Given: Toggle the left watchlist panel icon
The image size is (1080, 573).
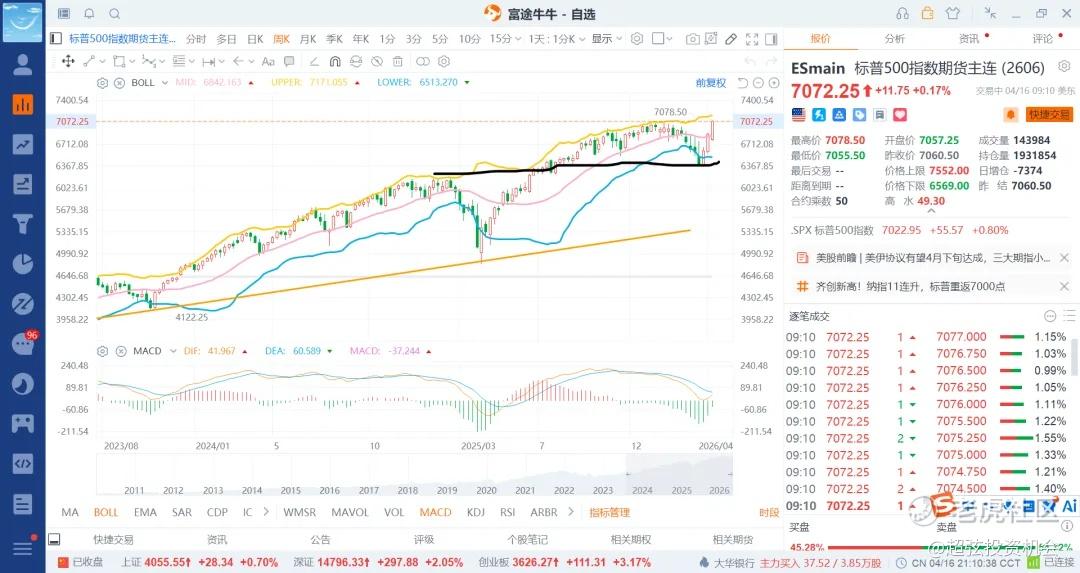Looking at the screenshot, I should 56,39.
